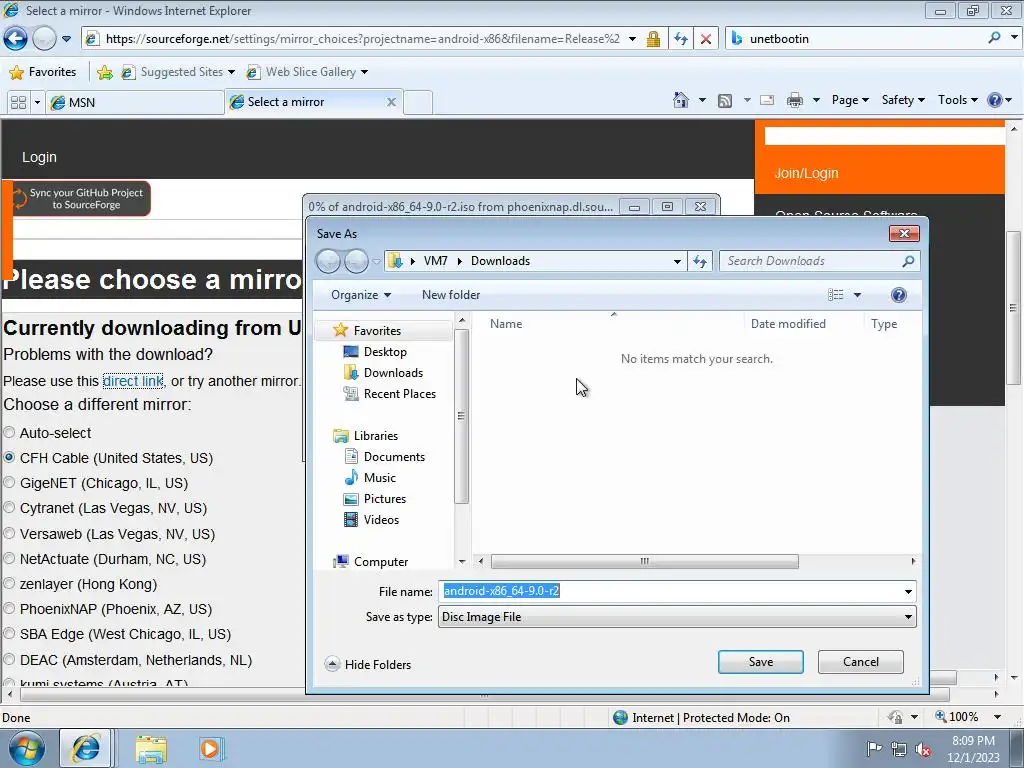This screenshot has width=1024, height=768.
Task: Click the security lock icon in address bar
Action: tap(652, 39)
